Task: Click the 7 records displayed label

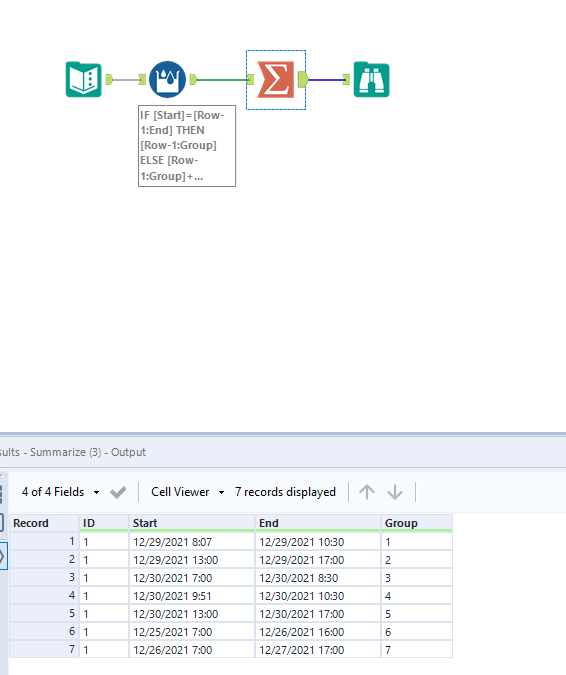Action: coord(285,492)
